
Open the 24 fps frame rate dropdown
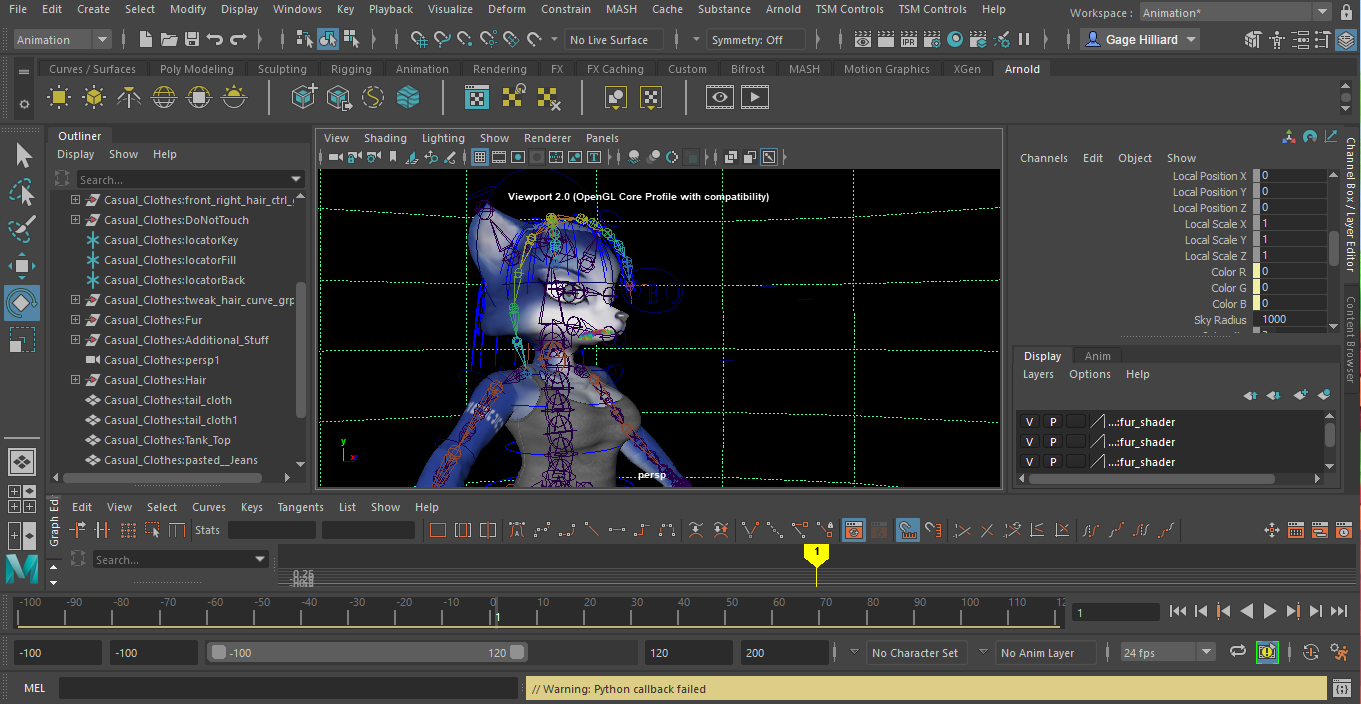pyautogui.click(x=1168, y=652)
